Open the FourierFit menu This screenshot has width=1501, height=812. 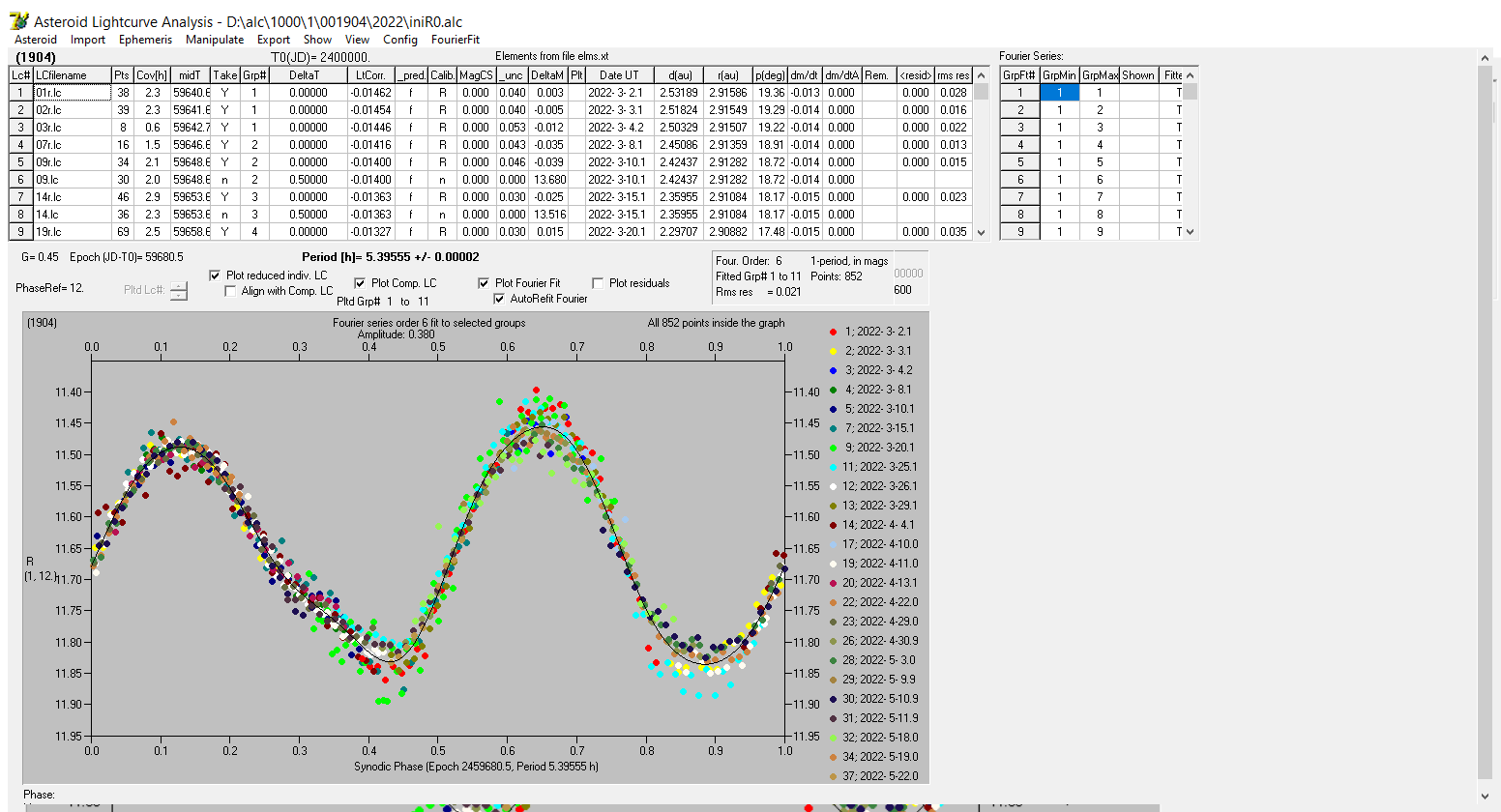pos(456,40)
